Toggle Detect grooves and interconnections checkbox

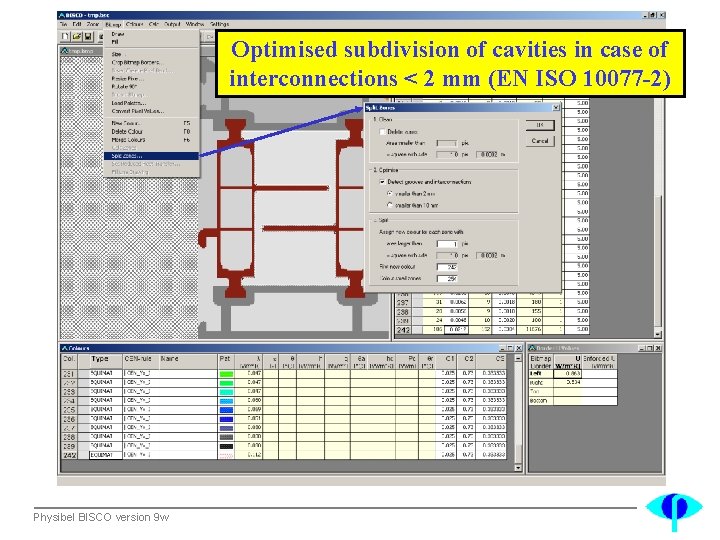point(382,182)
